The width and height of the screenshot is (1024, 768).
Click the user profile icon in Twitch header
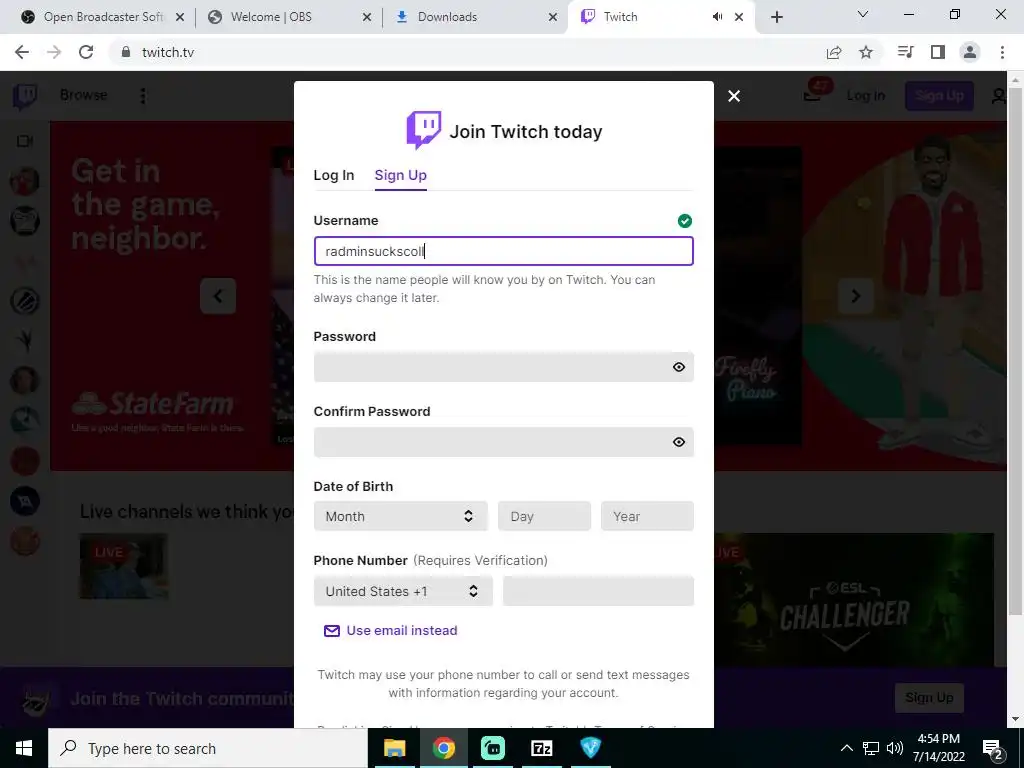[999, 96]
